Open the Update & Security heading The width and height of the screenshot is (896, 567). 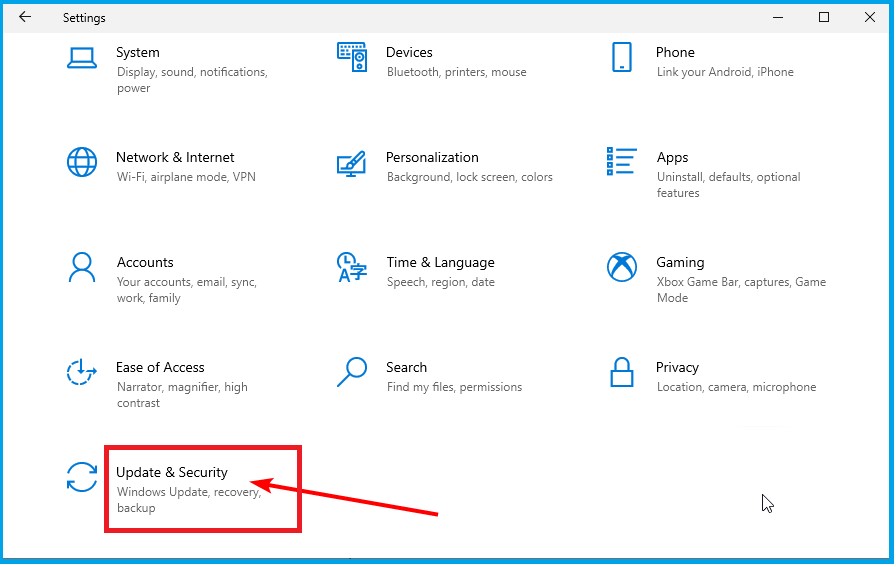pyautogui.click(x=172, y=472)
